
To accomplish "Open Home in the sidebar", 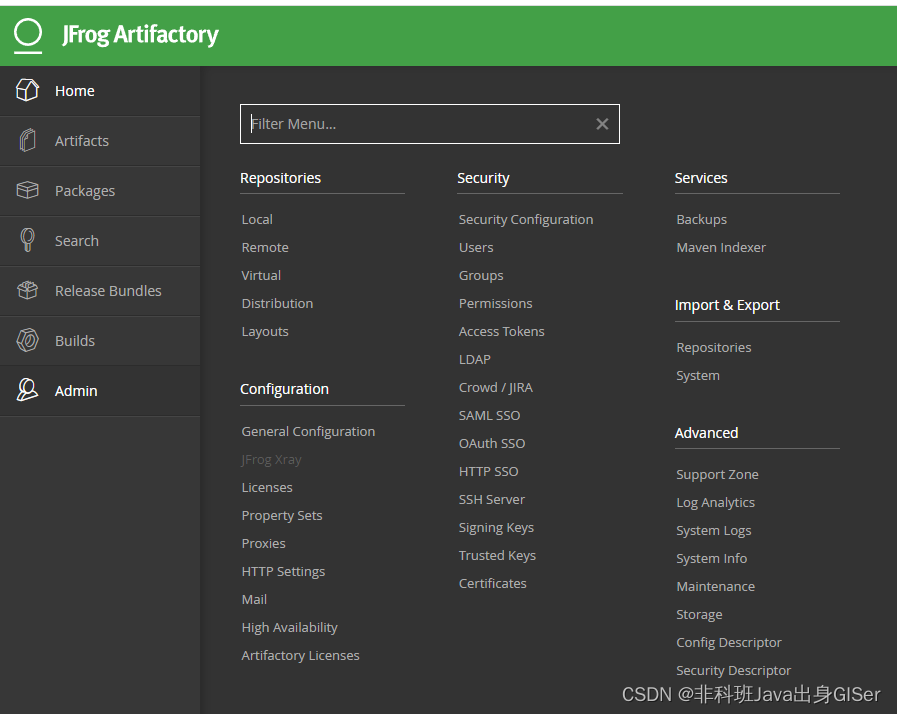I will pyautogui.click(x=74, y=91).
